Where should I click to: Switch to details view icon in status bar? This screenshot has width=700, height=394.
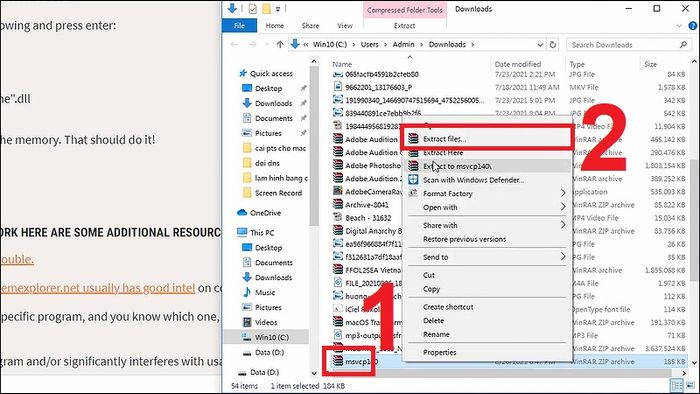click(676, 386)
